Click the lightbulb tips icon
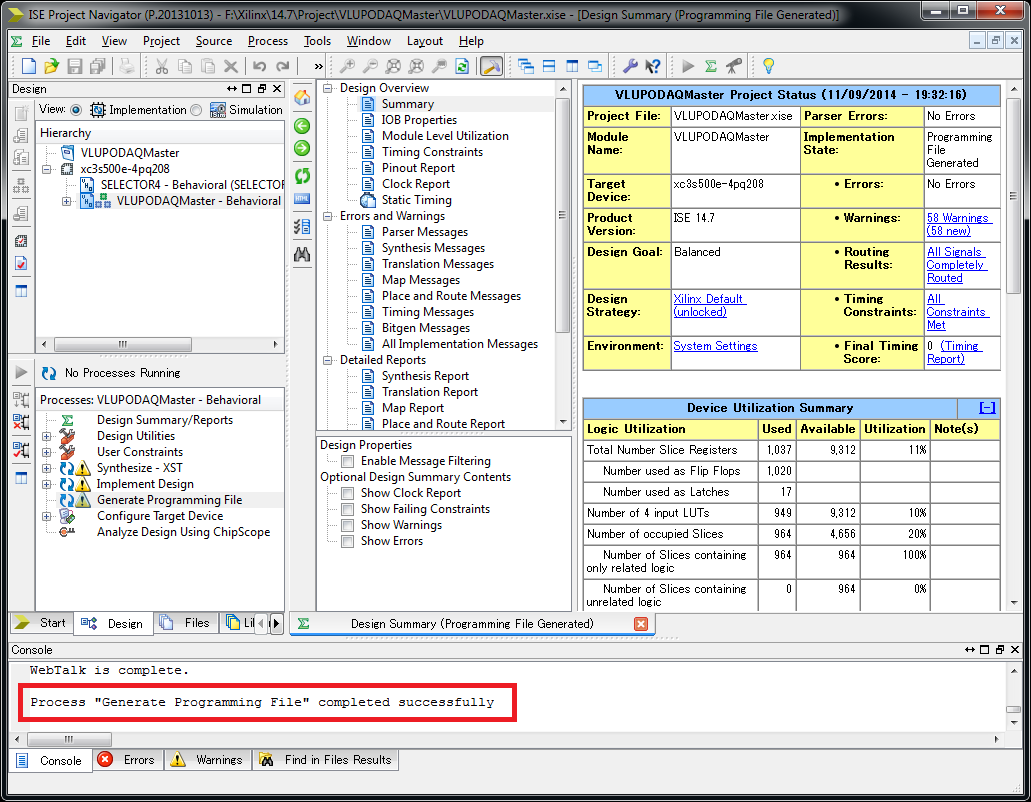This screenshot has height=802, width=1031. tap(768, 66)
